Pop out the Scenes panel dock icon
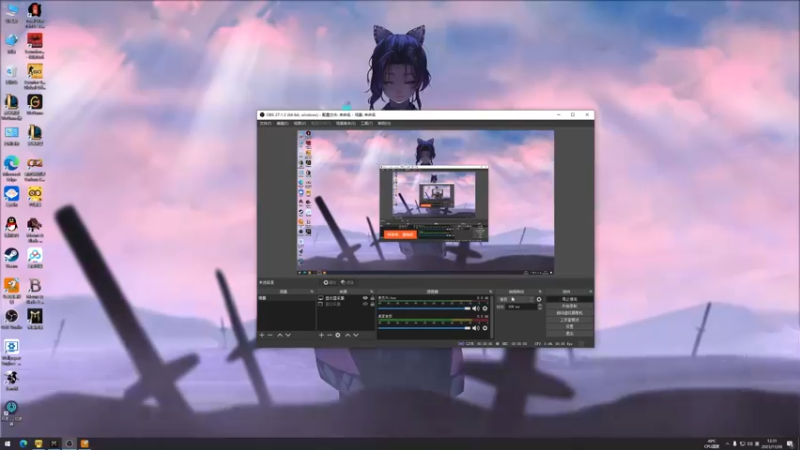This screenshot has width=800, height=450. [x=312, y=292]
